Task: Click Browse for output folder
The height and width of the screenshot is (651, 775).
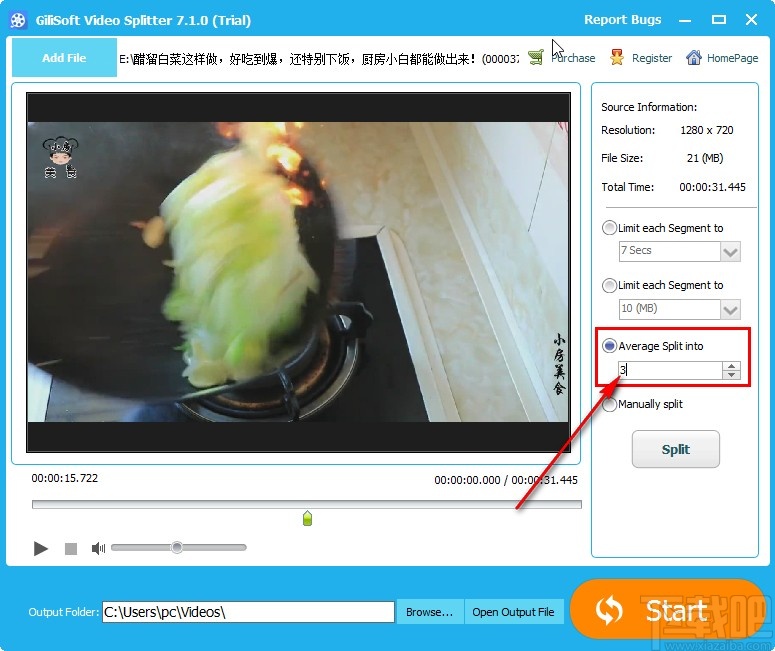Action: pyautogui.click(x=430, y=612)
